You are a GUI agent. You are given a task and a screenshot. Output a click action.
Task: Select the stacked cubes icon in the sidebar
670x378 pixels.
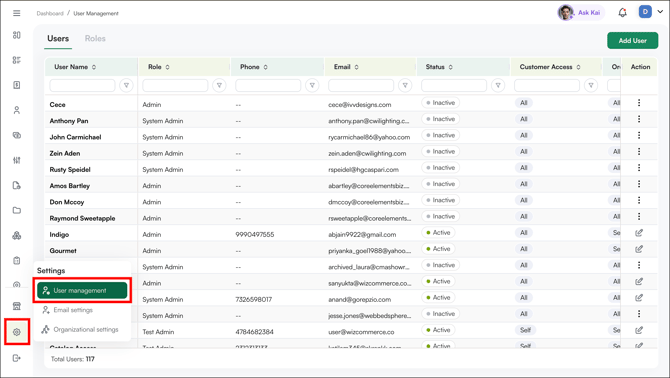pos(17,235)
